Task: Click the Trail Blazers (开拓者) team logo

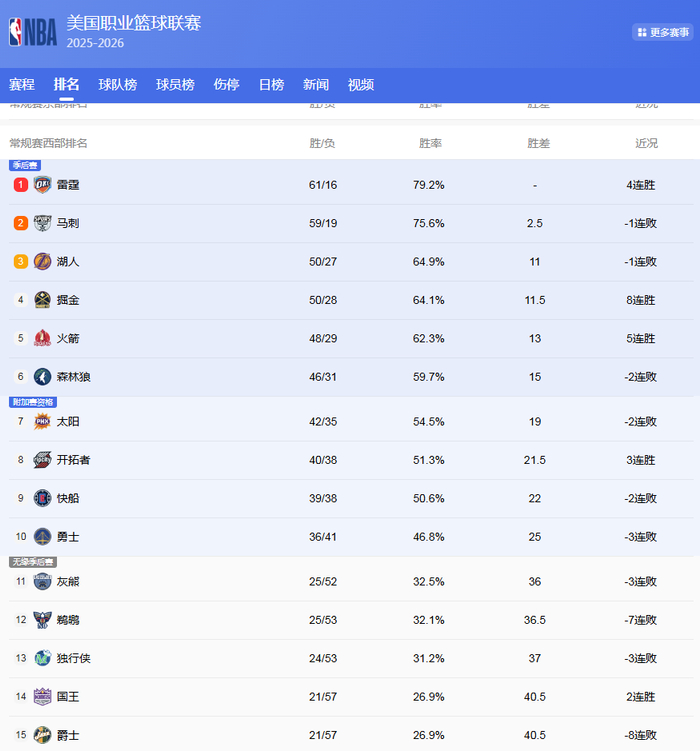Action: 42,460
